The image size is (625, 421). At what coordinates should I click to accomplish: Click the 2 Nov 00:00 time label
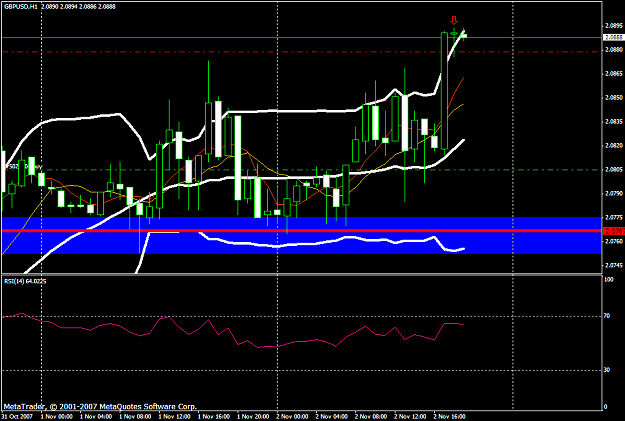[293, 417]
